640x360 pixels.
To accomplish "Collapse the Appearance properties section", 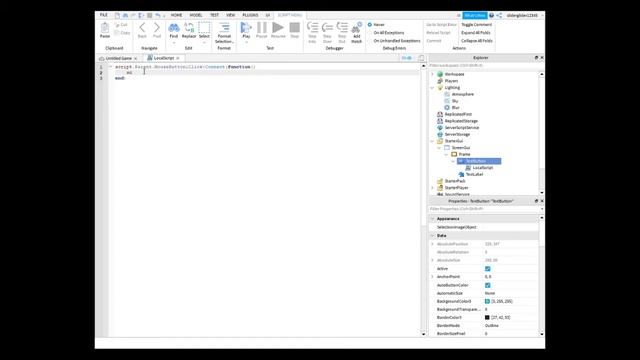I will 432,219.
